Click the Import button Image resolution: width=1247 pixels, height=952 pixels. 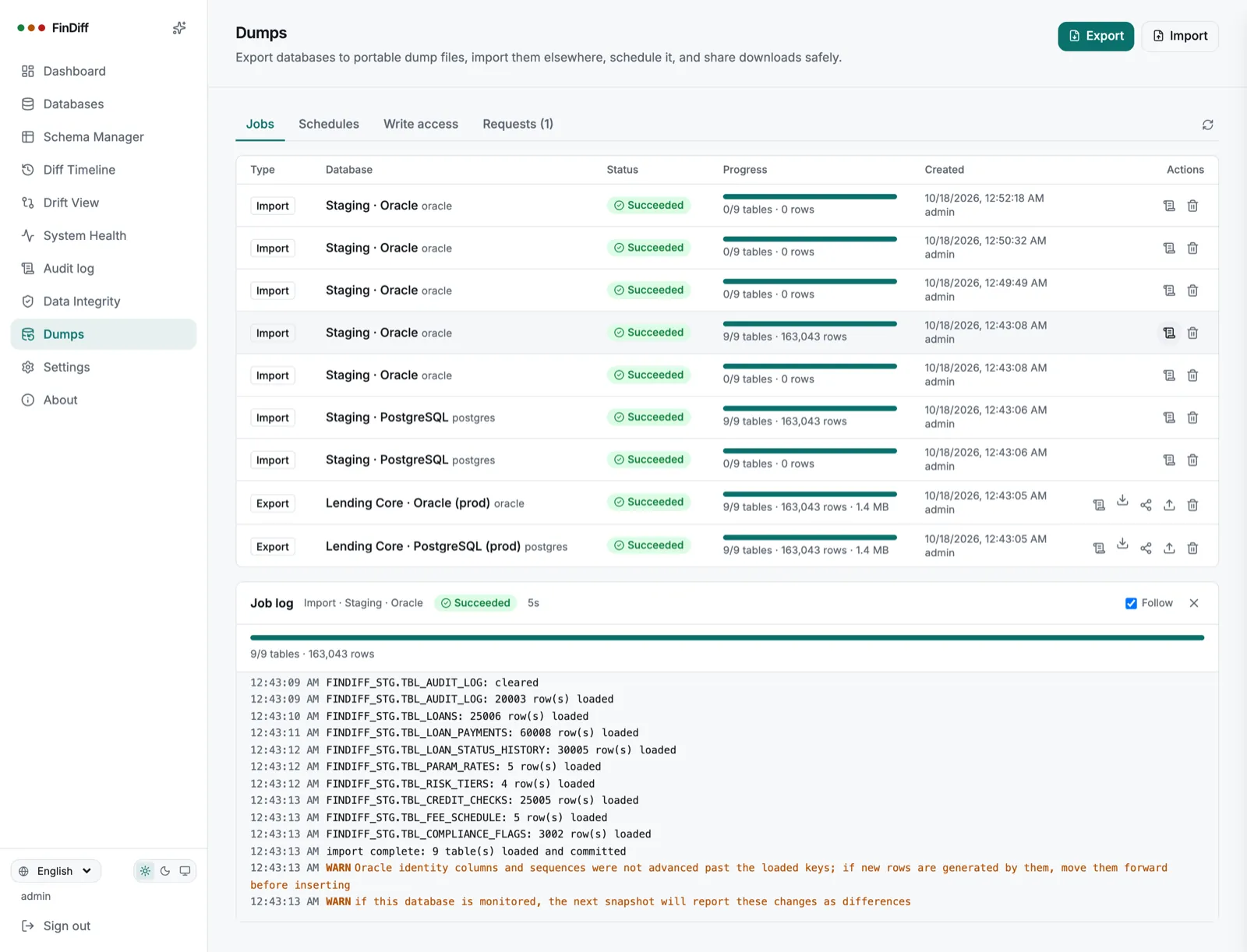(1180, 36)
